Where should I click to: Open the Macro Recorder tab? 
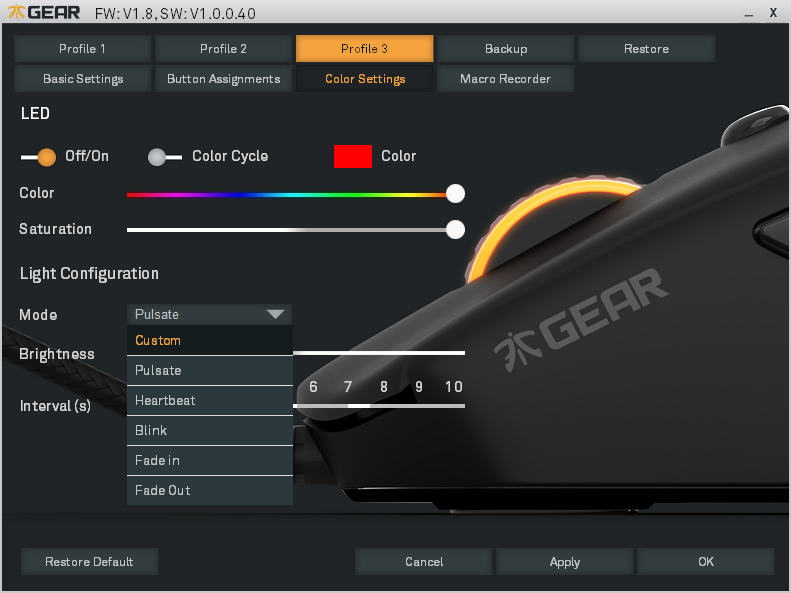tap(505, 79)
